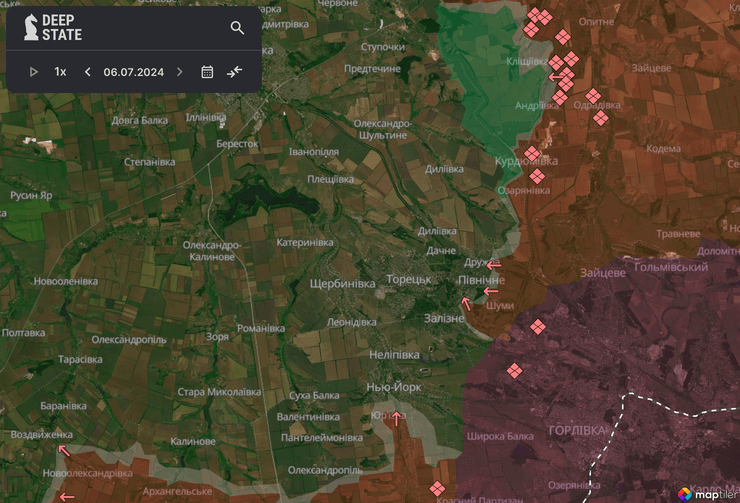Change the 1x playback speed
Screen dimensions: 740x503
(x=60, y=72)
